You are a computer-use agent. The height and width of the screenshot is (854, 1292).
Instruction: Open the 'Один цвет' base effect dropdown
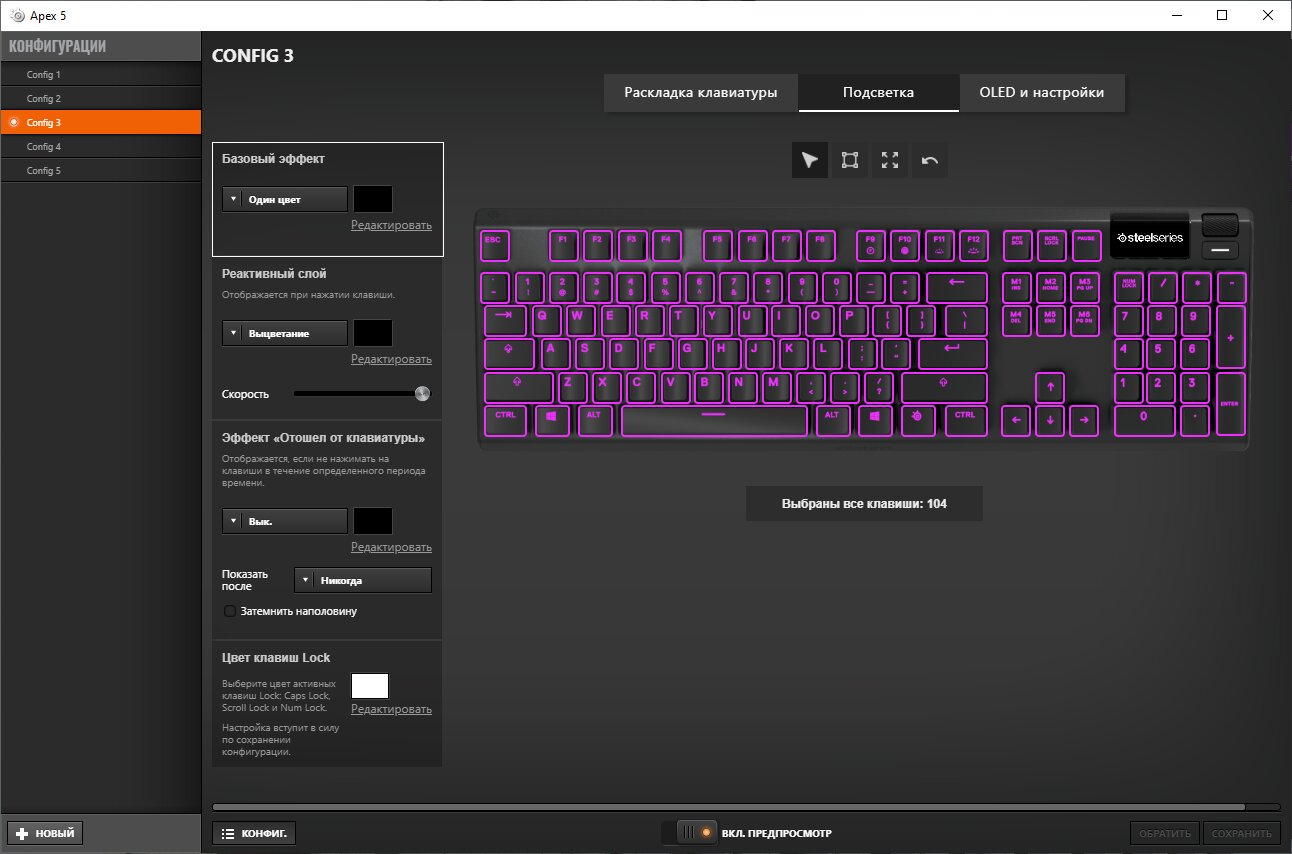coord(284,199)
